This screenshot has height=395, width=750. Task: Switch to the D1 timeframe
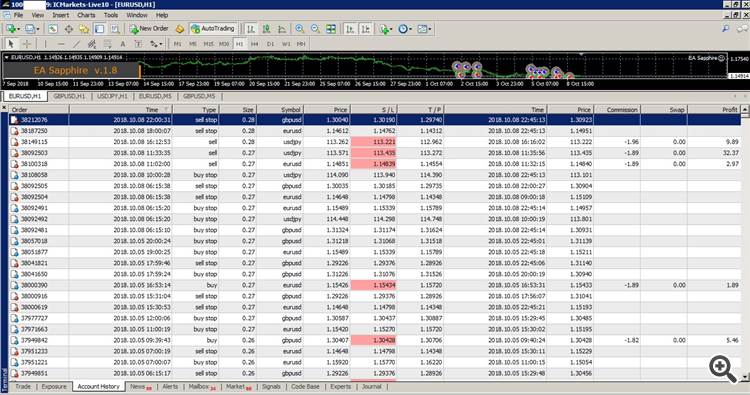[x=270, y=44]
